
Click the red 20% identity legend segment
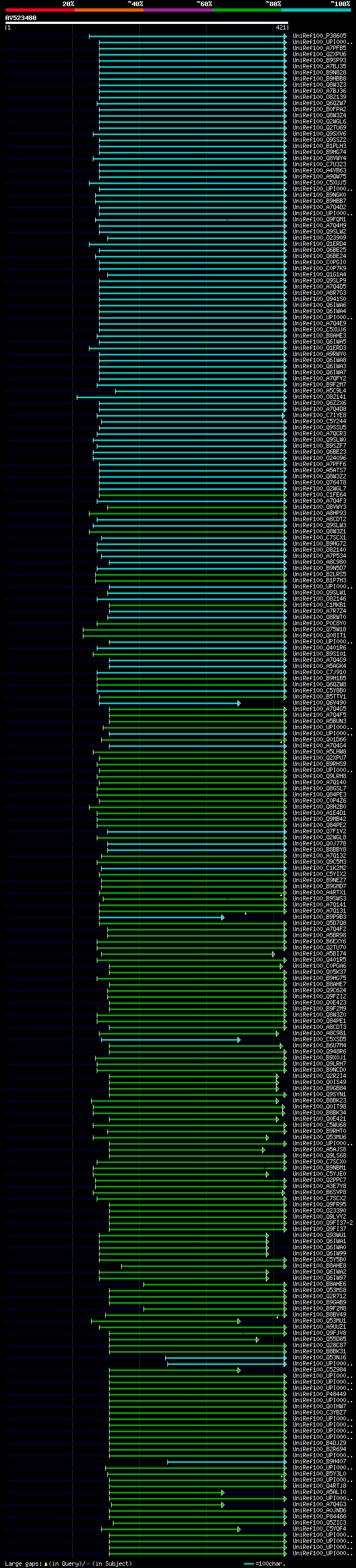coord(39,11)
